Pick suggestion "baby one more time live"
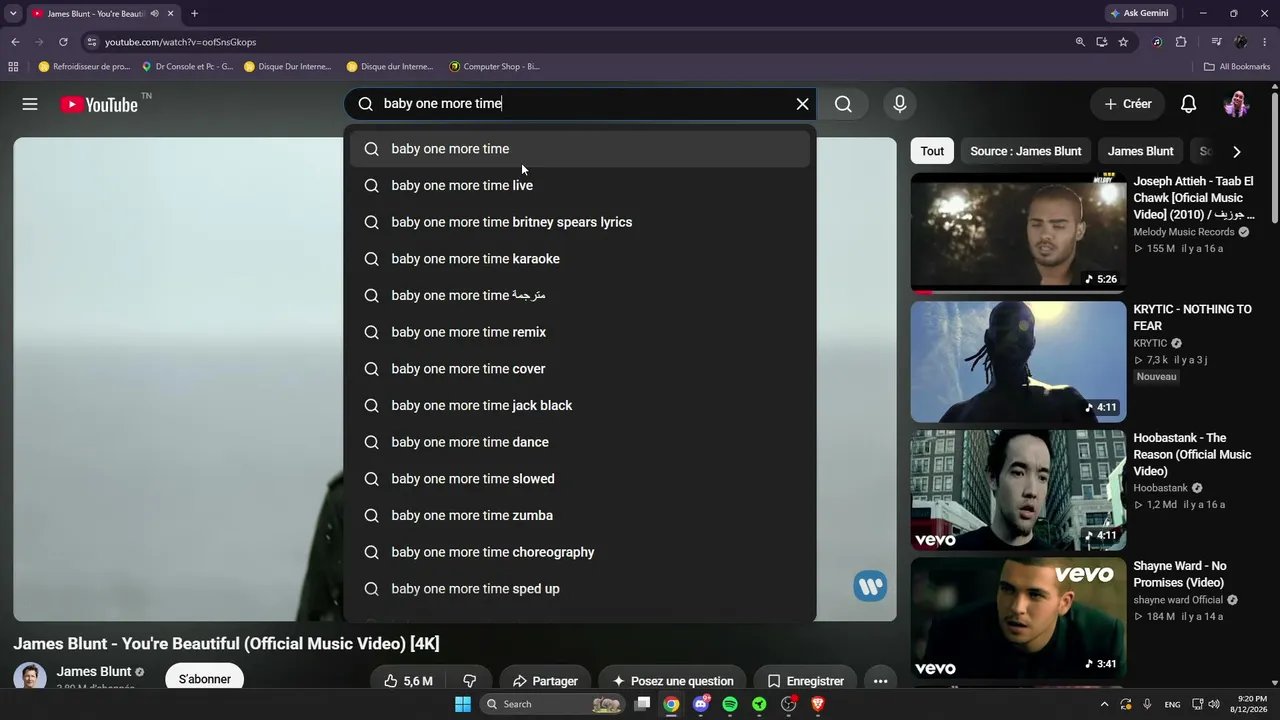The height and width of the screenshot is (720, 1280). [x=580, y=186]
